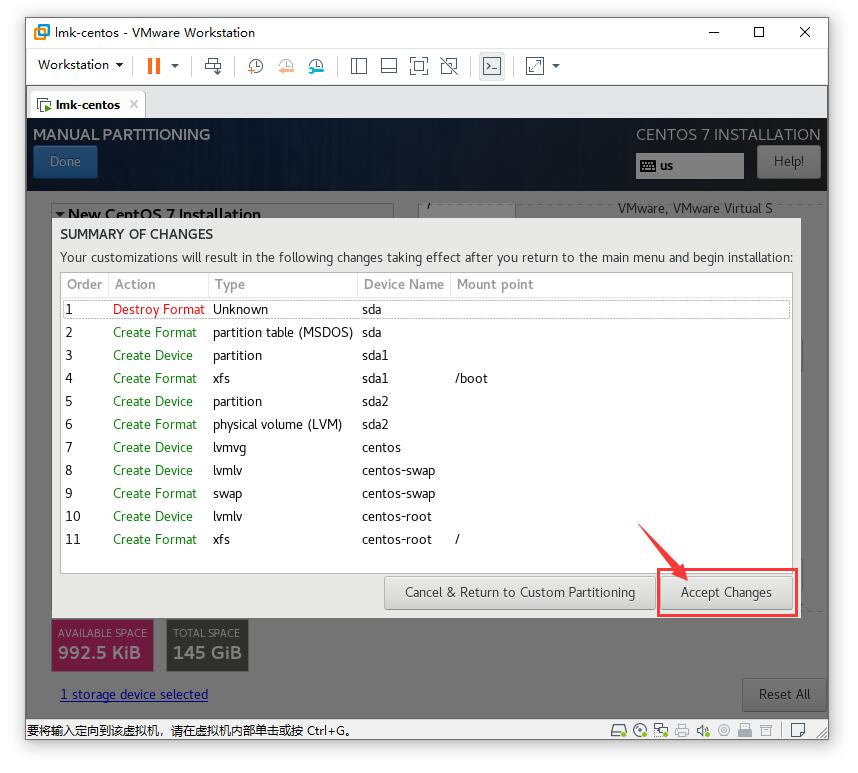Open the stretch display dropdown arrow

[x=556, y=66]
